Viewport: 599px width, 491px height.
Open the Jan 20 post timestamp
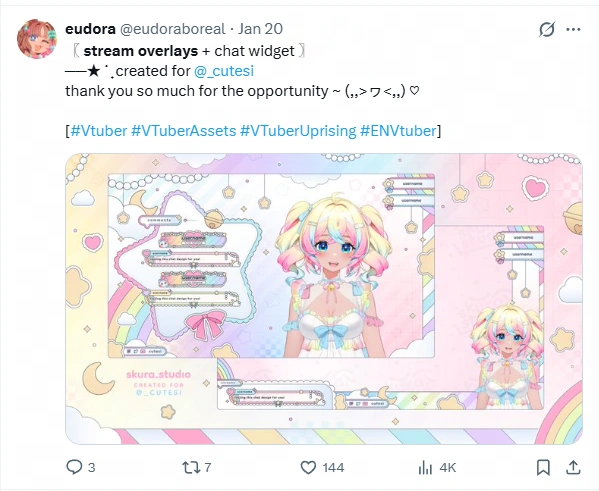260,29
